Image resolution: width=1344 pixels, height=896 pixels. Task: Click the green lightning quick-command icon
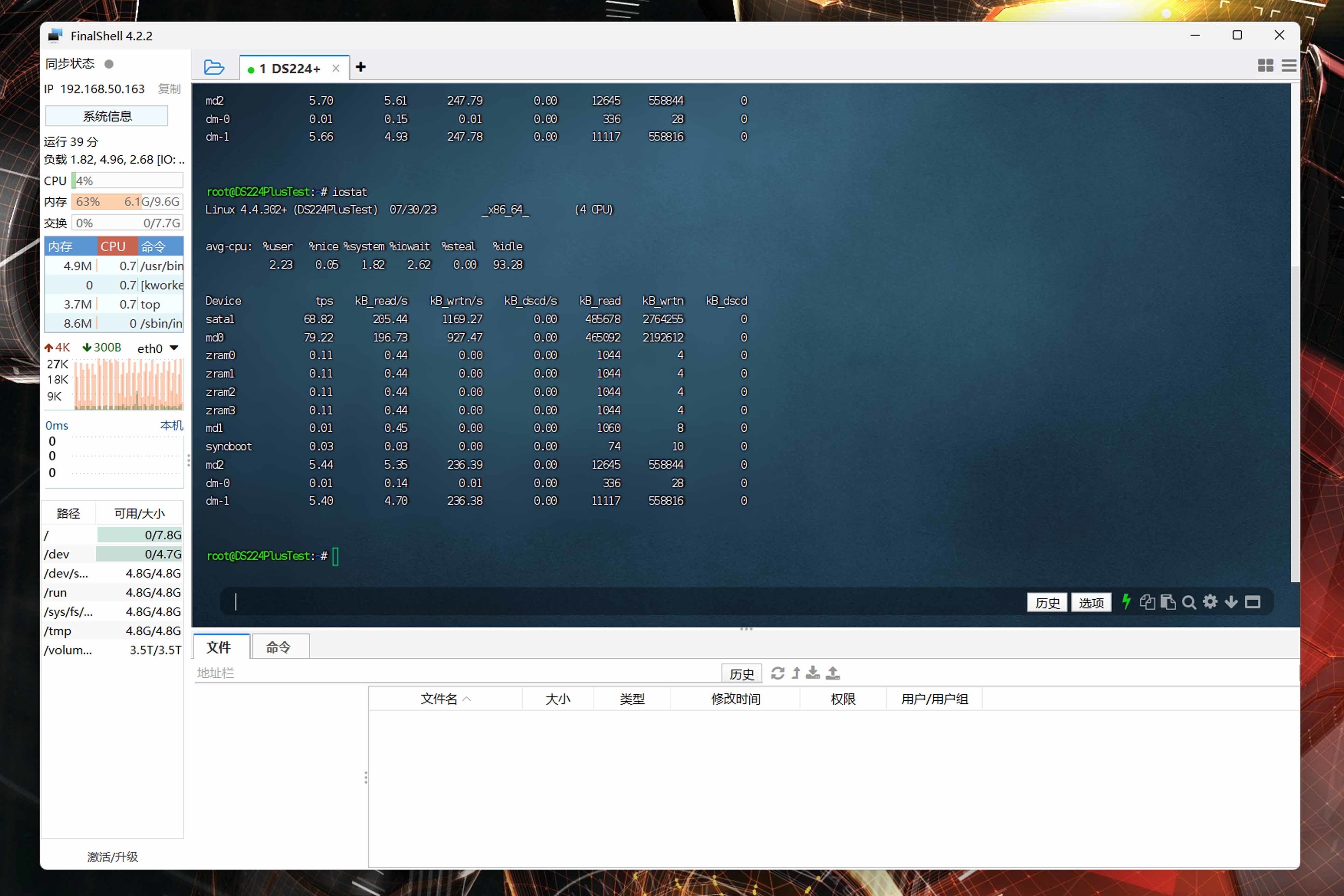coord(1126,602)
